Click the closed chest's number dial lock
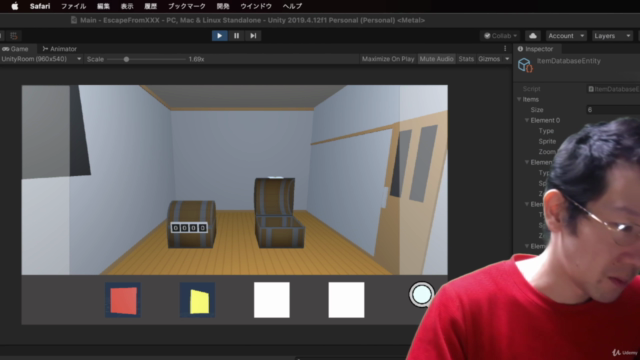The height and width of the screenshot is (360, 640). click(189, 228)
